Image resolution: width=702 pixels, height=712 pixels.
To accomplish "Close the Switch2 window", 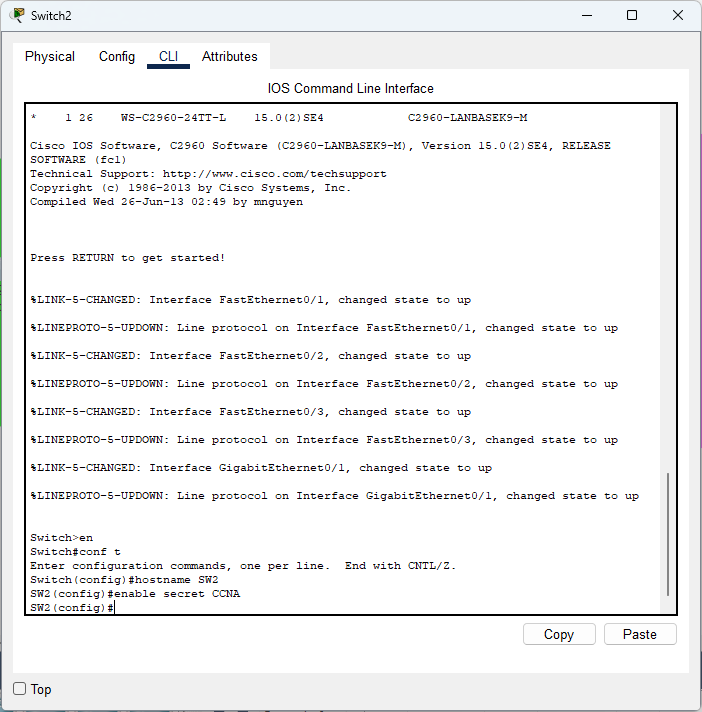I will pos(678,15).
